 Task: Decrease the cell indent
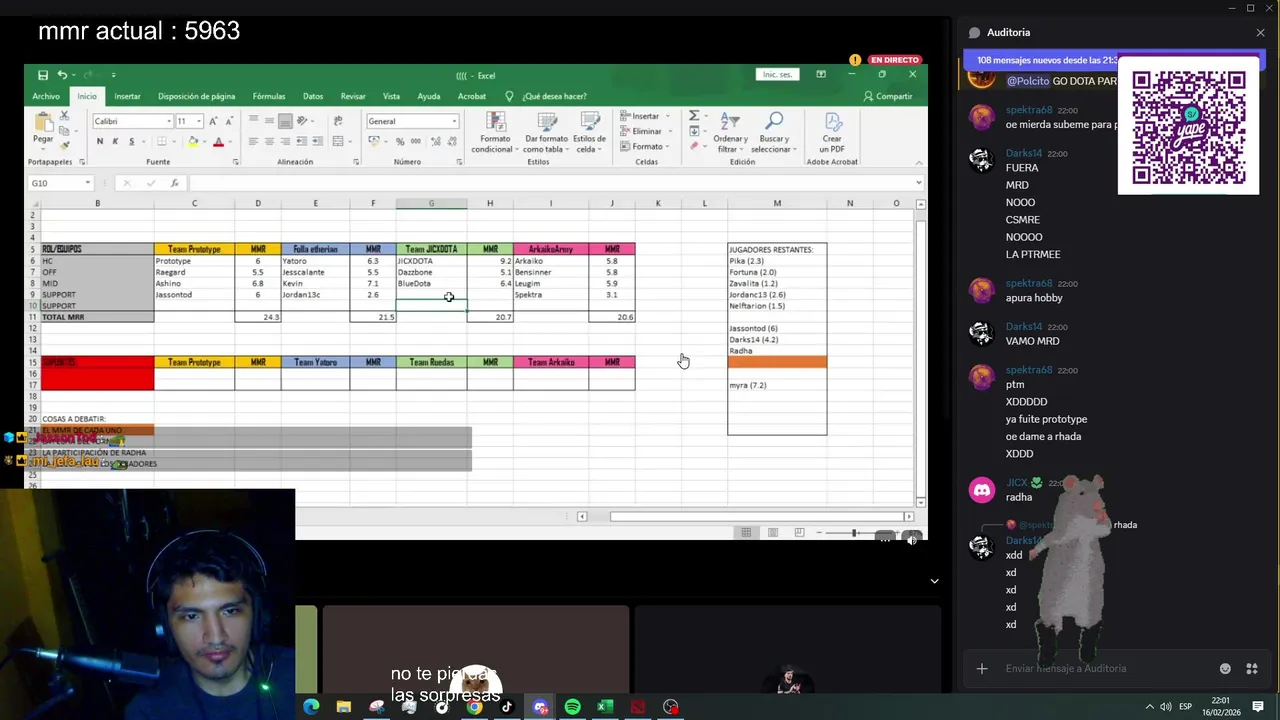(x=303, y=142)
